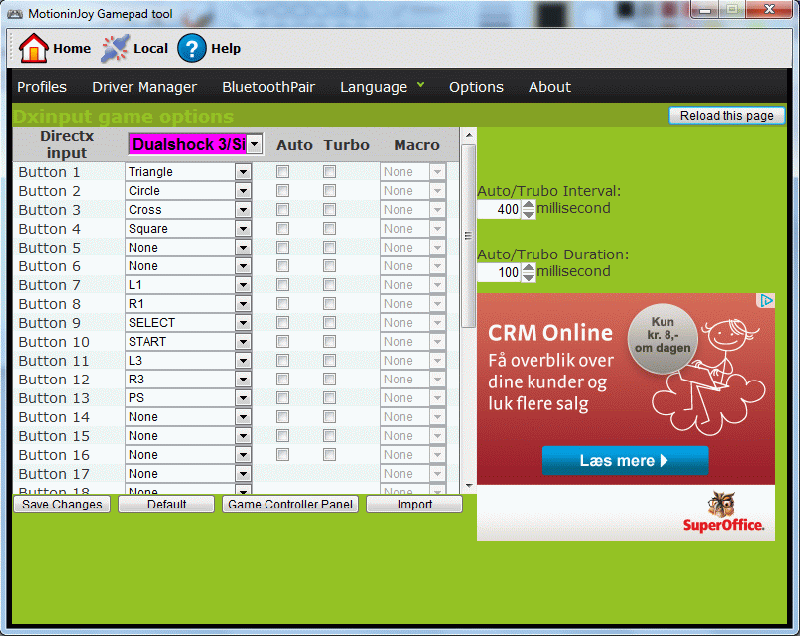Check Auto for Button 5

(282, 247)
